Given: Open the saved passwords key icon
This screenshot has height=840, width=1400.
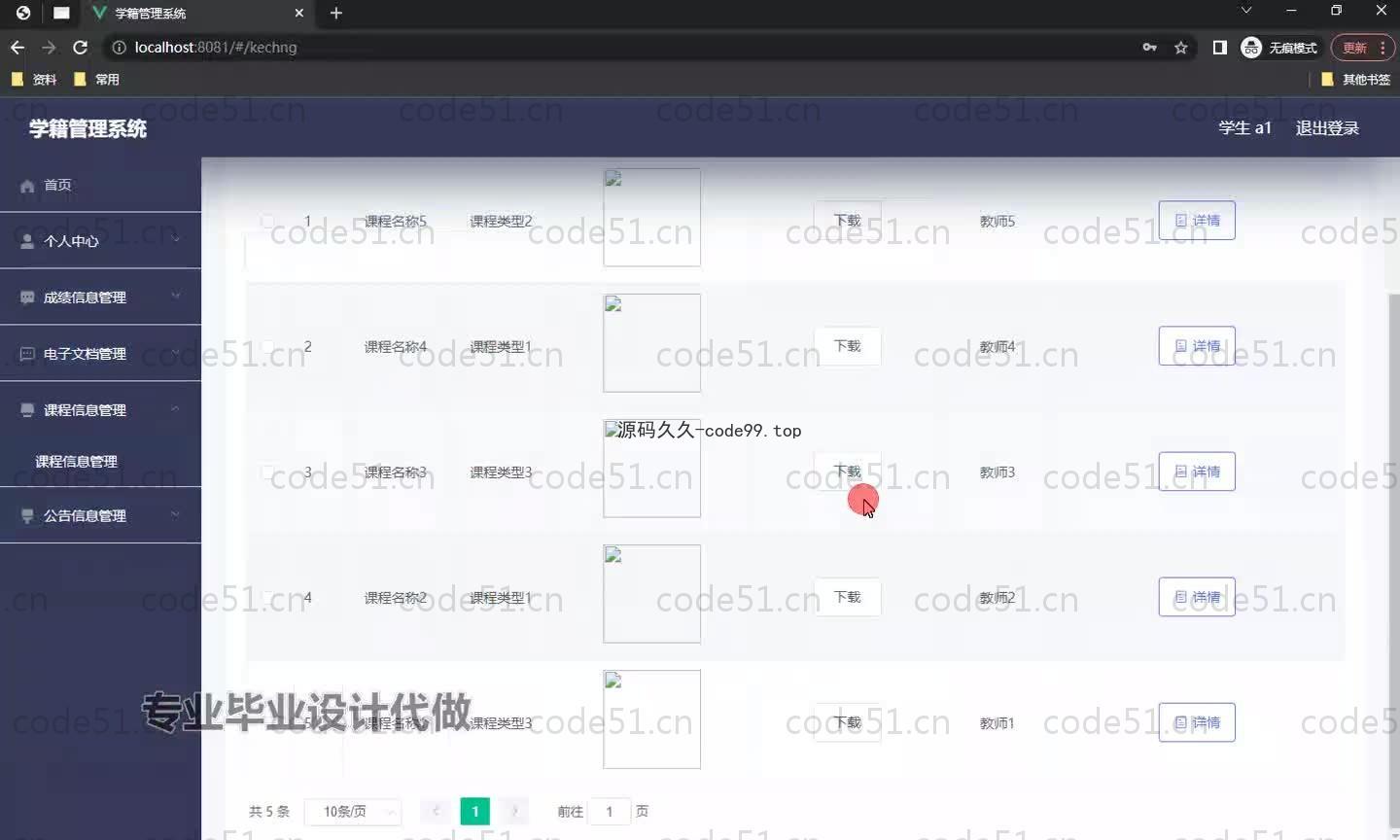Looking at the screenshot, I should (x=1150, y=47).
